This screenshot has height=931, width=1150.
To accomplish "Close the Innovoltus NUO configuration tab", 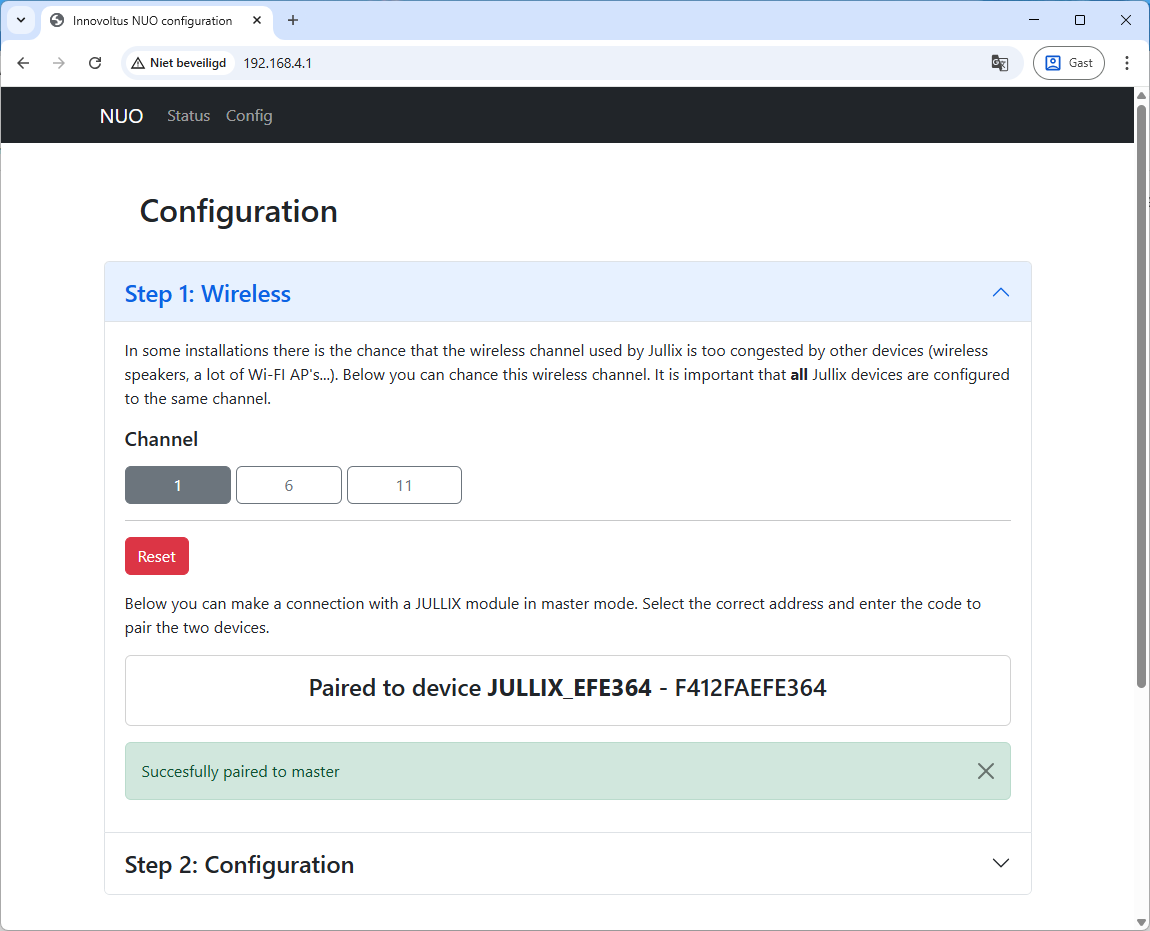I will [256, 20].
